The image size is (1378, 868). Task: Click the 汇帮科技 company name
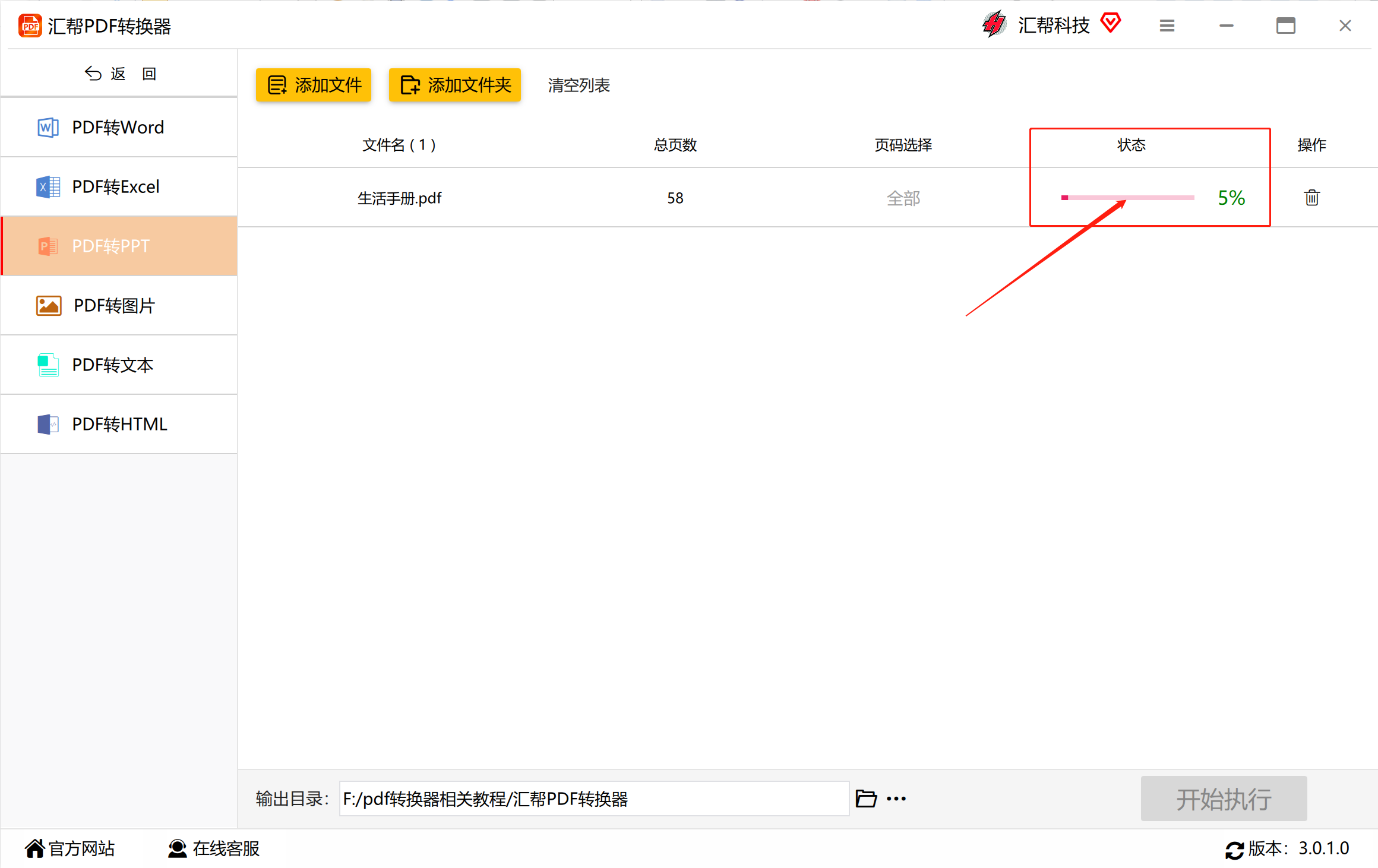pos(1054,25)
